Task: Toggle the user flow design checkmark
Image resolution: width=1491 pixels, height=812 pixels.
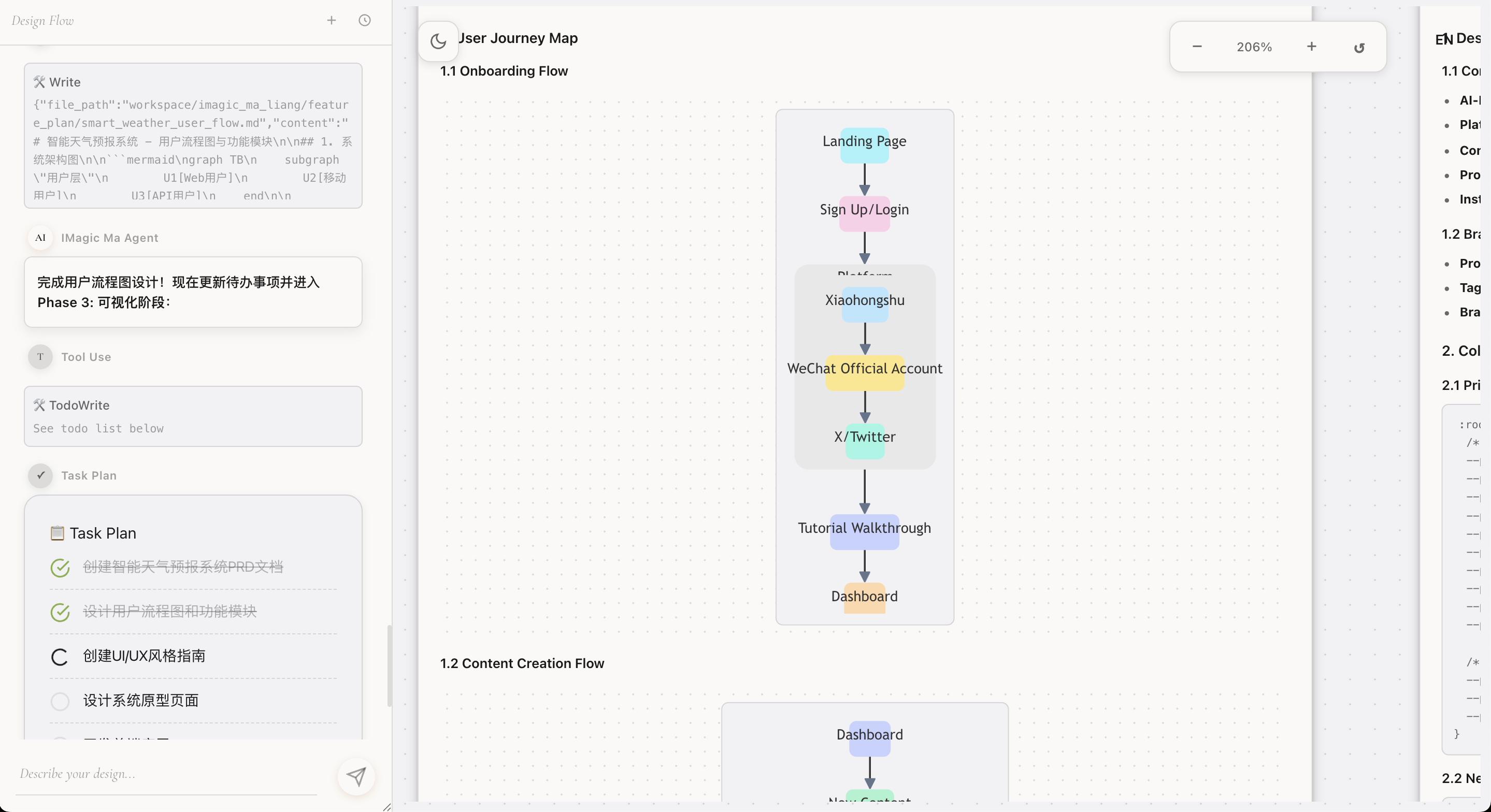Action: [60, 612]
